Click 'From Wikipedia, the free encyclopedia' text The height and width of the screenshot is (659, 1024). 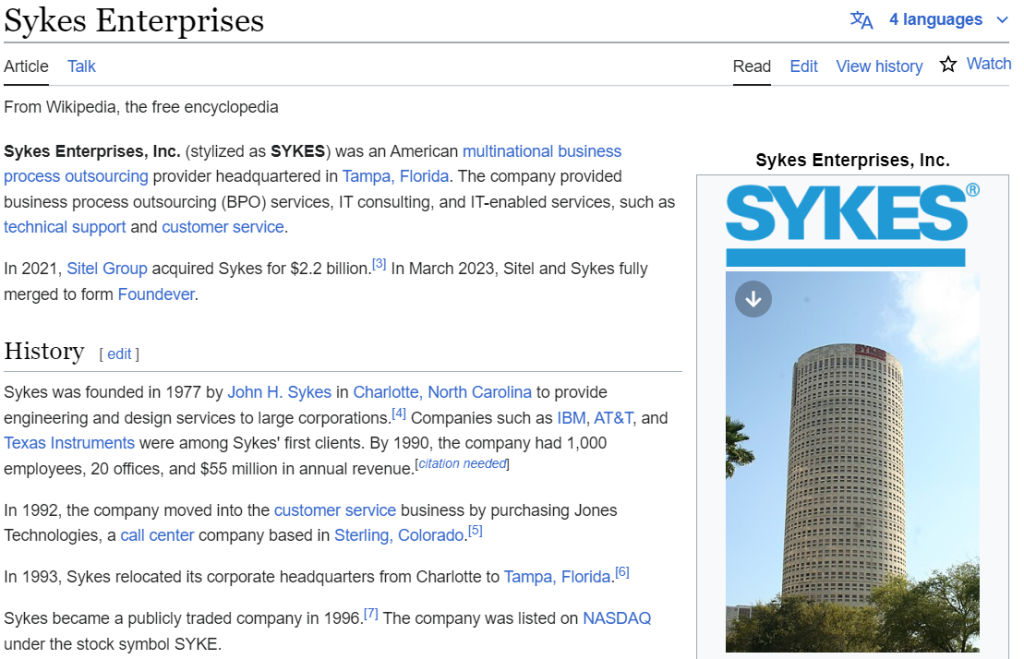(141, 107)
